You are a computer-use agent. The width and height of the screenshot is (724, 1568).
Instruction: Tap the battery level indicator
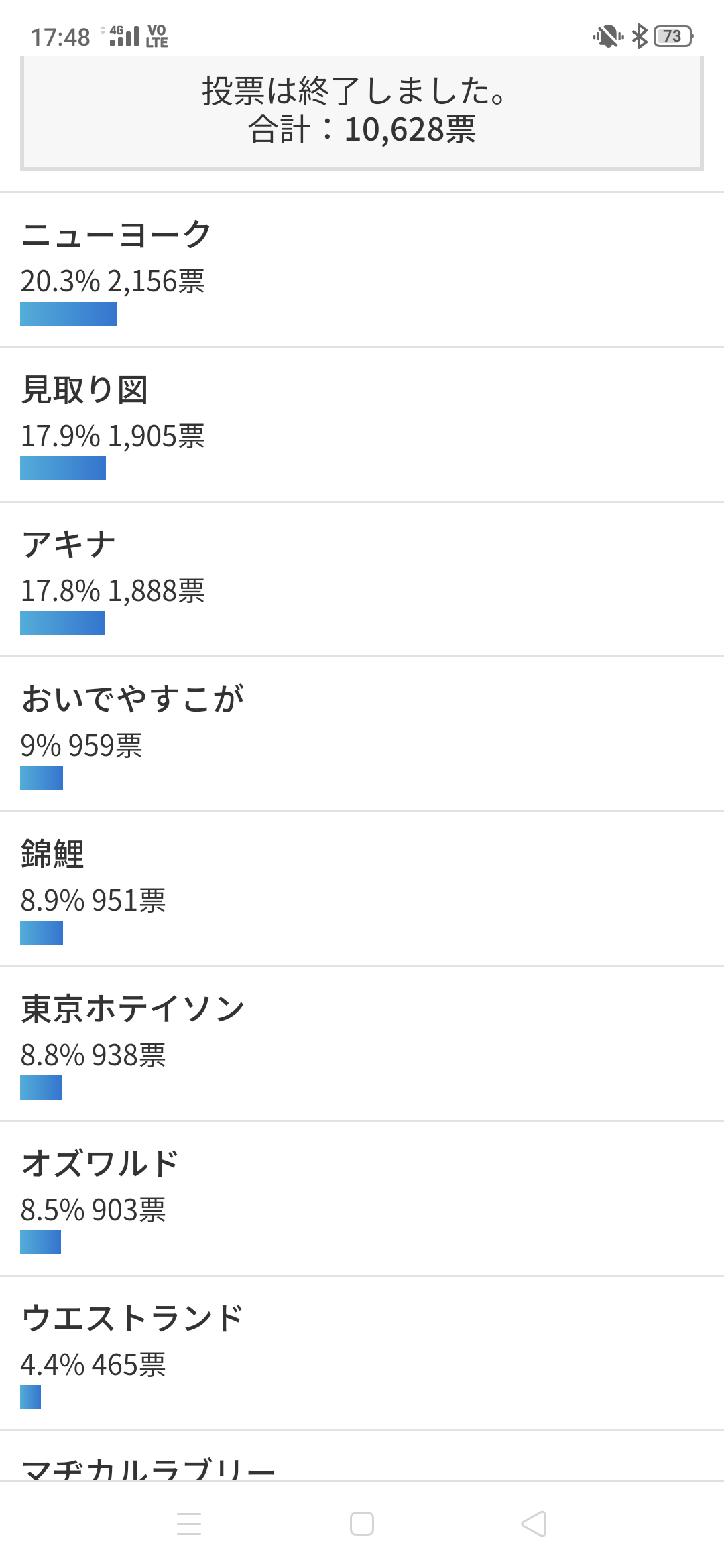point(674,36)
